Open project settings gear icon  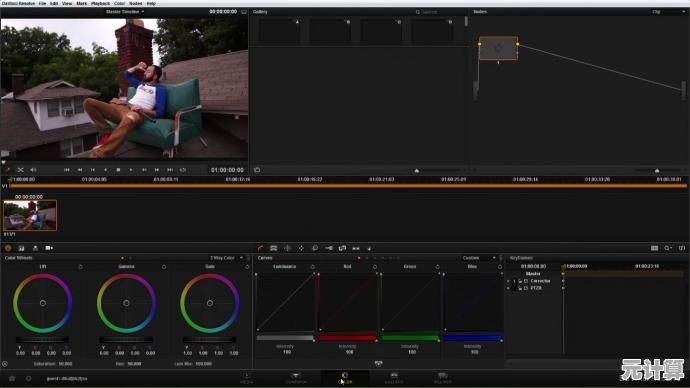point(29,378)
